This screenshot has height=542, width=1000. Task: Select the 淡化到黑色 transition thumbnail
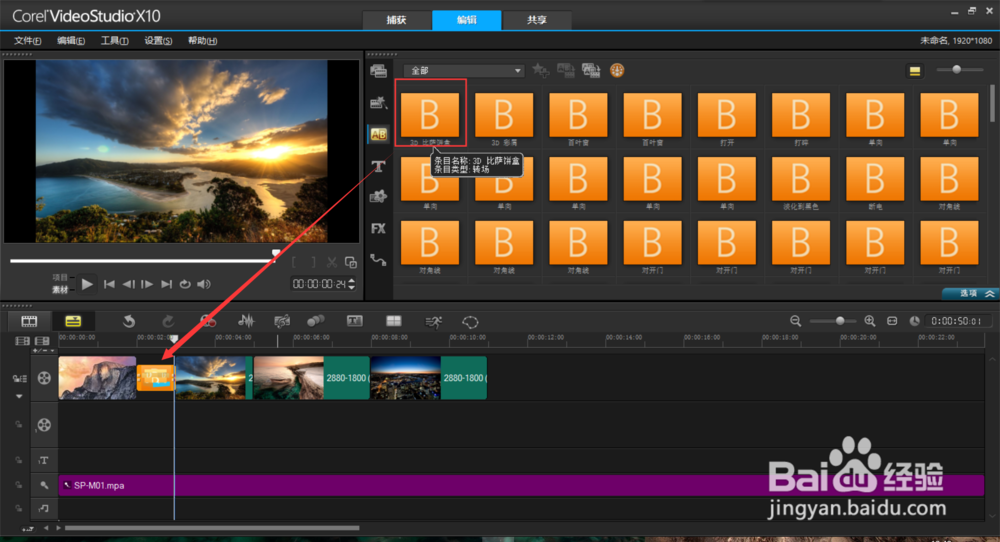pos(800,179)
